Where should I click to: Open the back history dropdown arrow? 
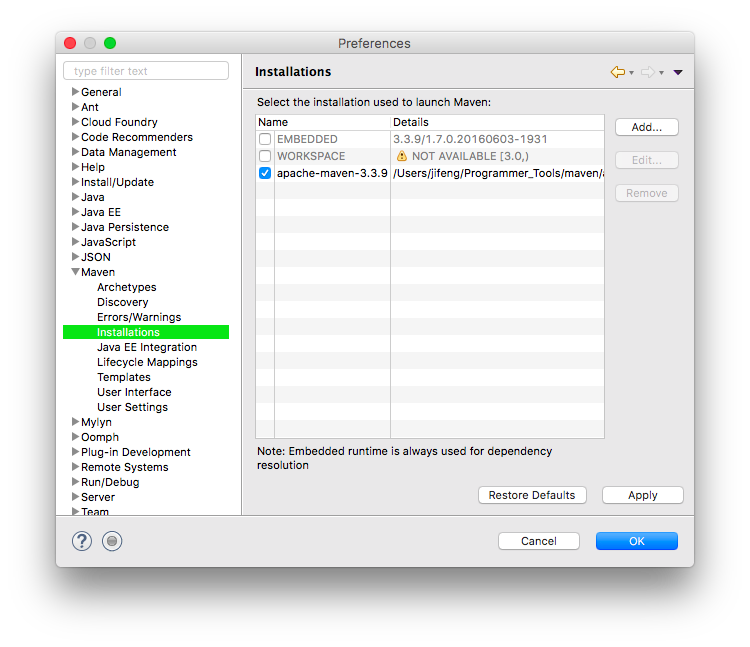631,73
